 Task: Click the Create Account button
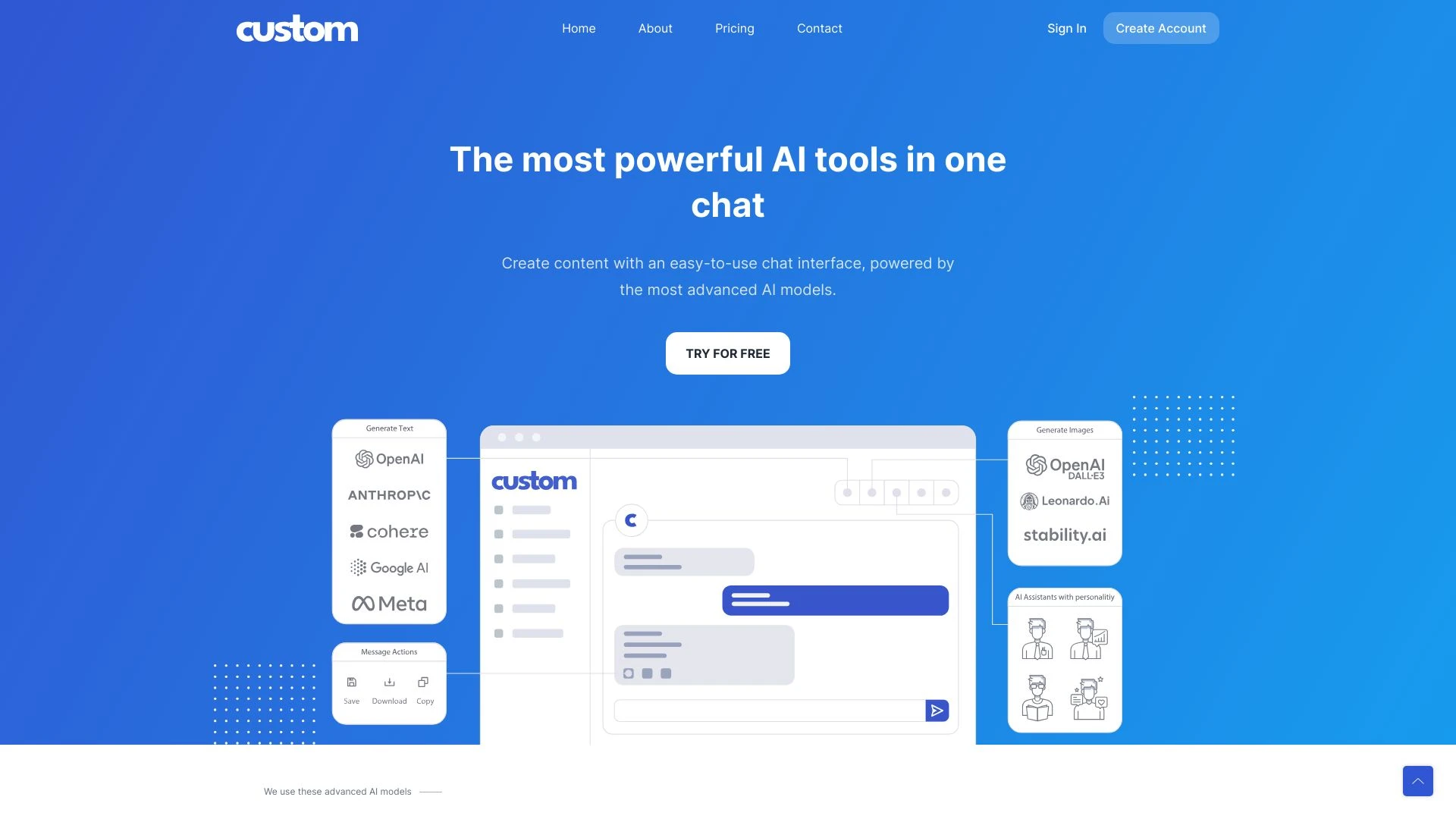click(x=1160, y=27)
